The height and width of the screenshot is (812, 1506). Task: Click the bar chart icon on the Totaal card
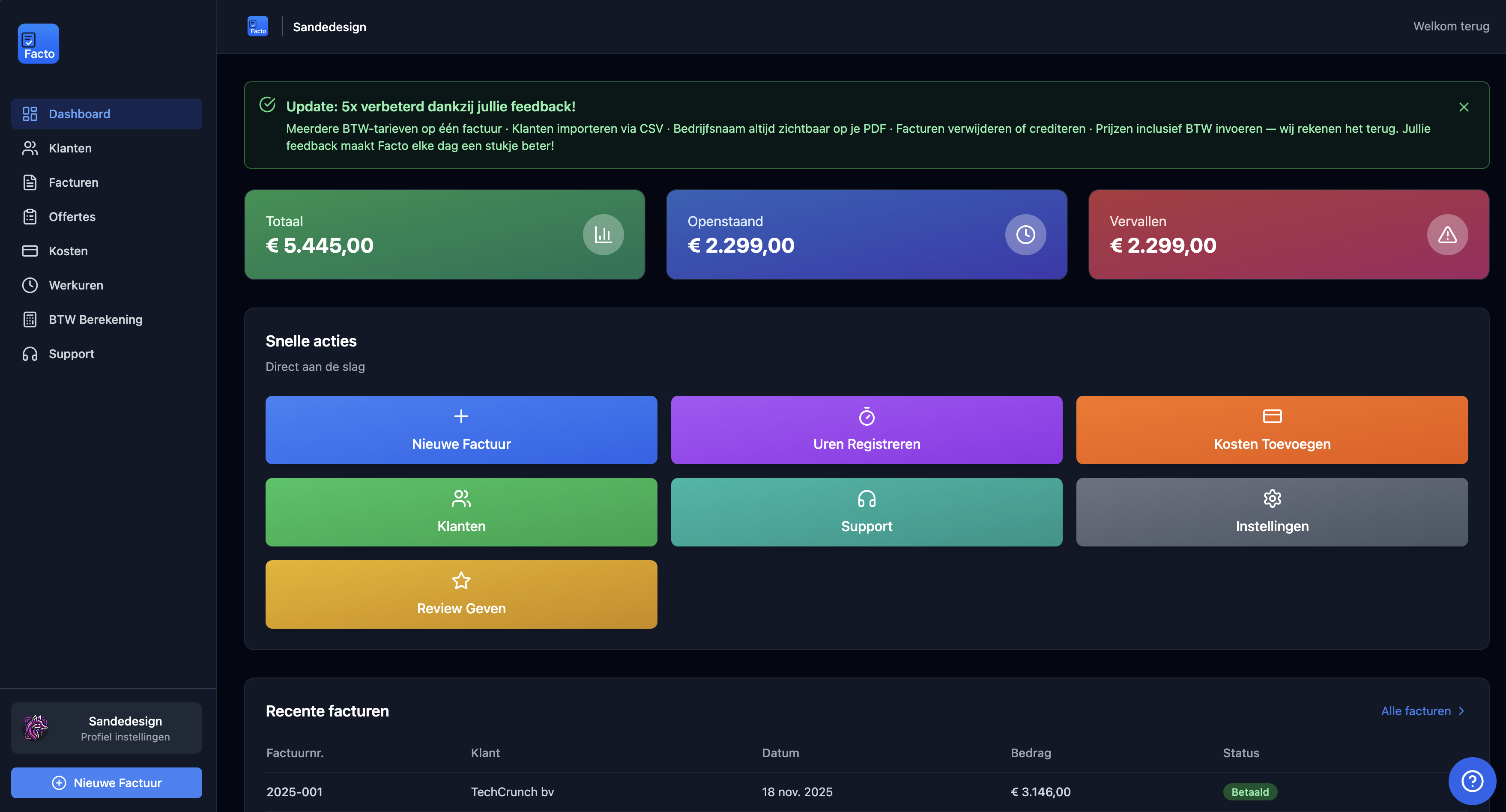point(603,234)
